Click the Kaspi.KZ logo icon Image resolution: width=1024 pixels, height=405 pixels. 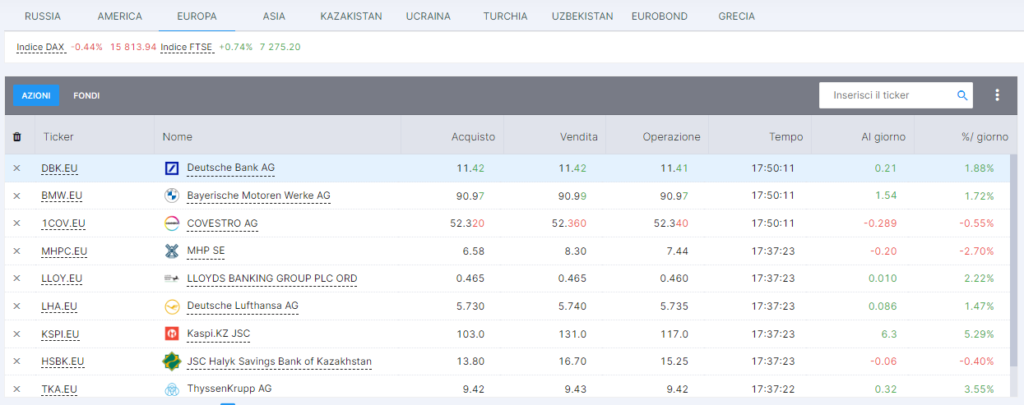pyautogui.click(x=171, y=334)
